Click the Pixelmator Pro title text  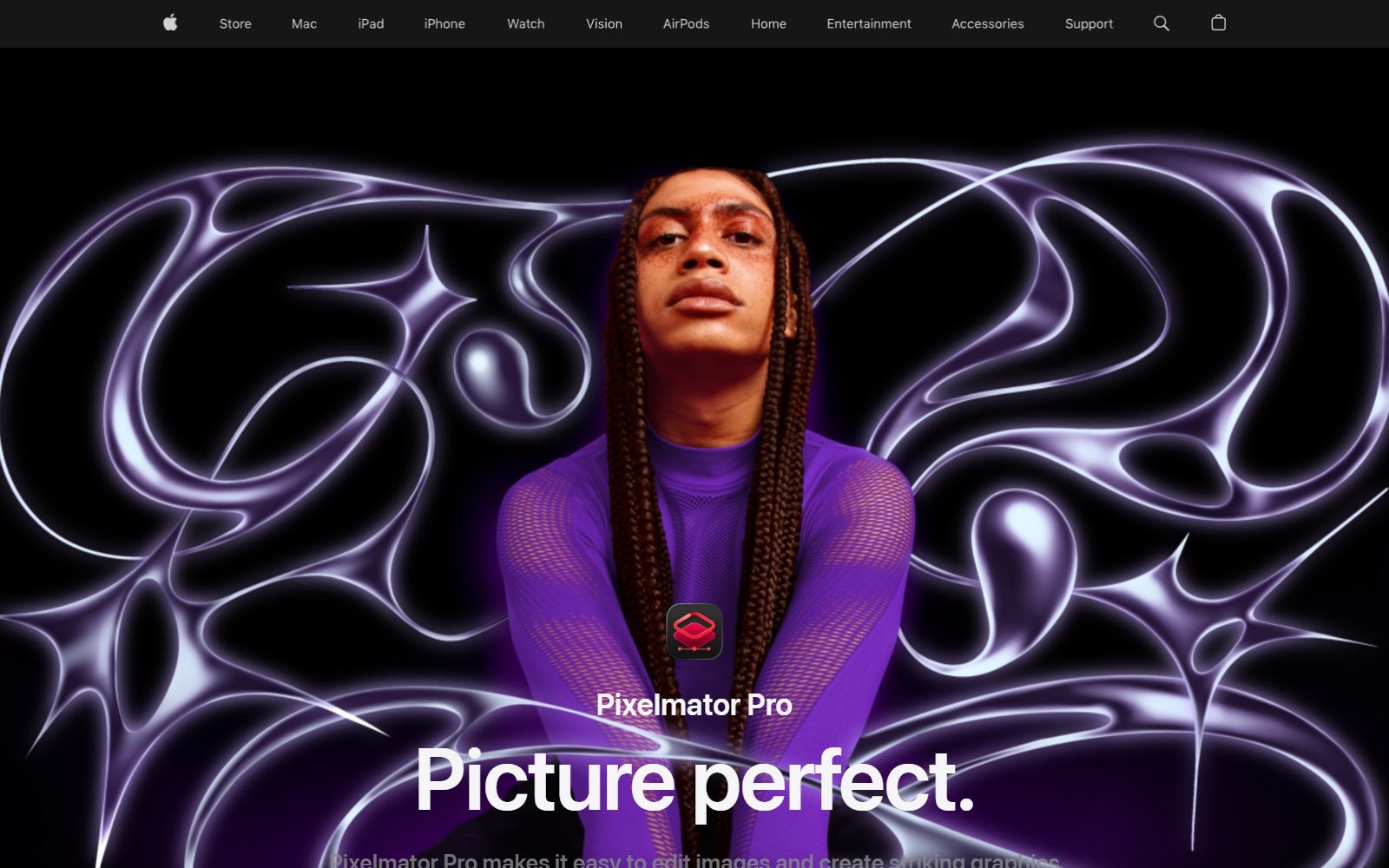click(x=694, y=705)
